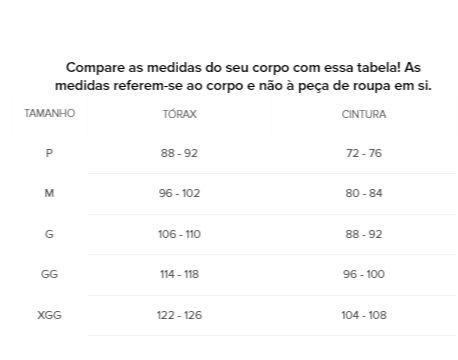Click the heading line starting with "Compare as medidas"
This screenshot has width=458, height=360.
pyautogui.click(x=243, y=68)
